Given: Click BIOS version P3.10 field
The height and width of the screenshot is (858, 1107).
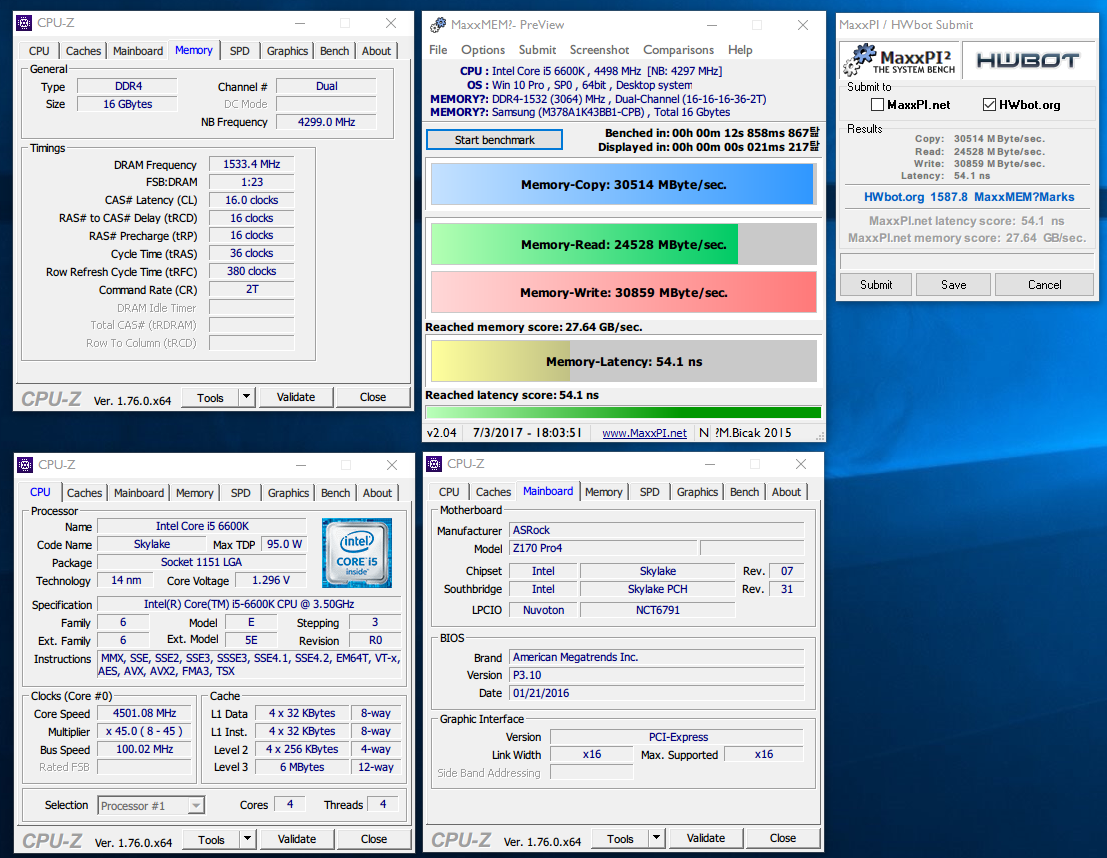Looking at the screenshot, I should [x=656, y=675].
